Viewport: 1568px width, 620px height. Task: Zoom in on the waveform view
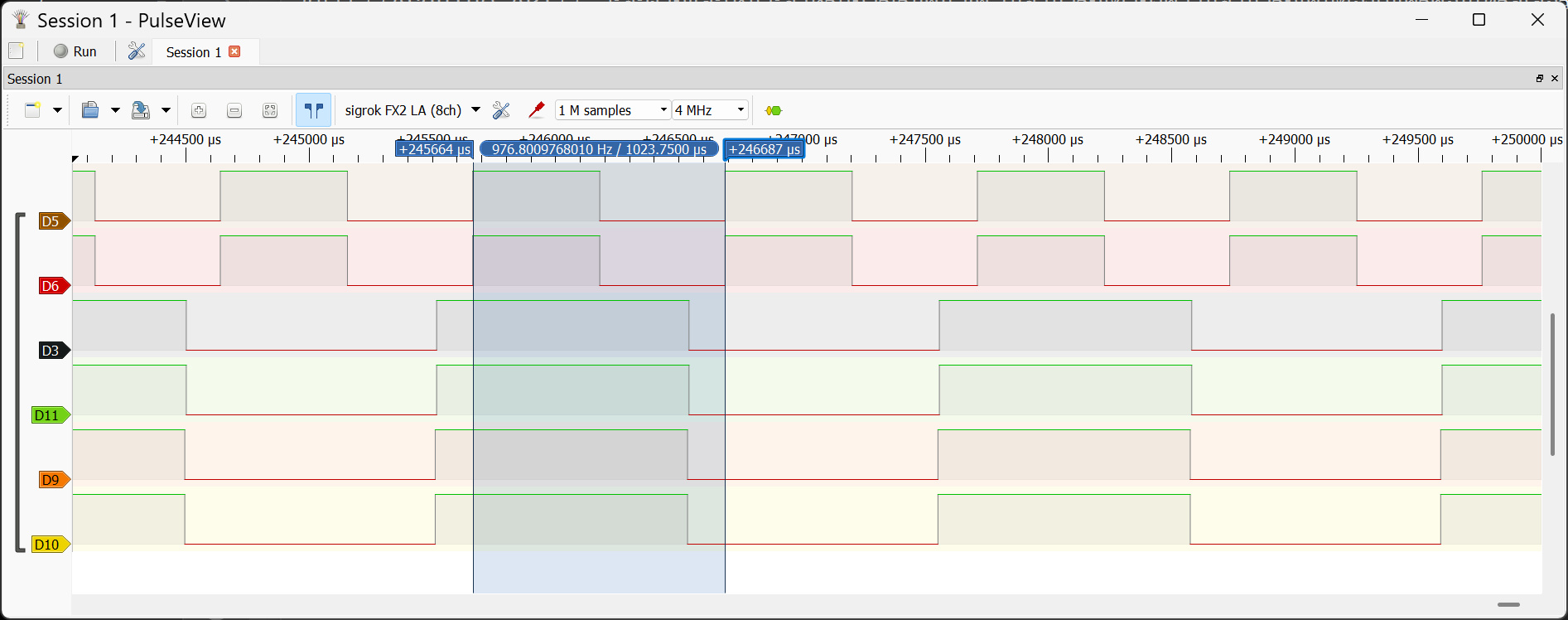[x=198, y=110]
